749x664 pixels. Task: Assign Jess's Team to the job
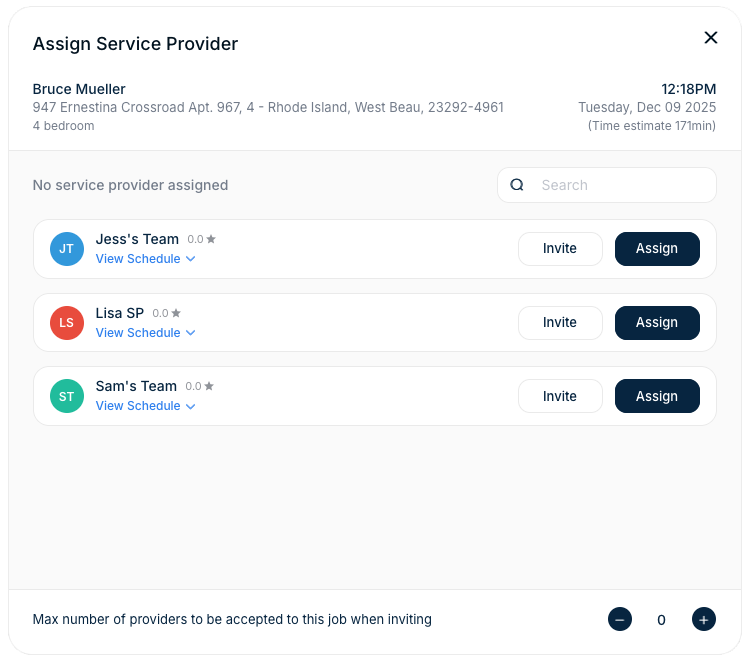[x=657, y=249]
